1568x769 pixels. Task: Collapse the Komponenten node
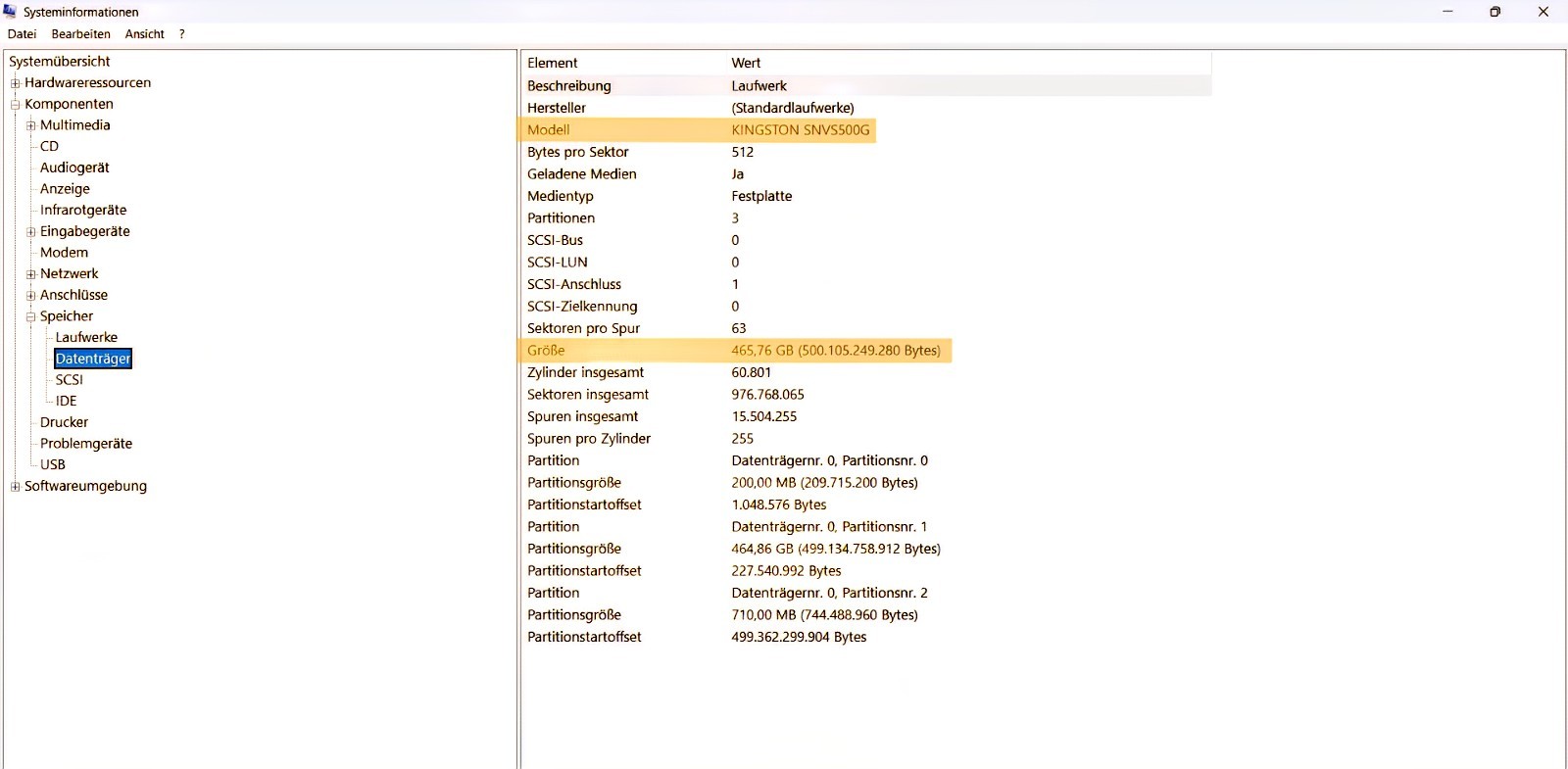(x=15, y=105)
